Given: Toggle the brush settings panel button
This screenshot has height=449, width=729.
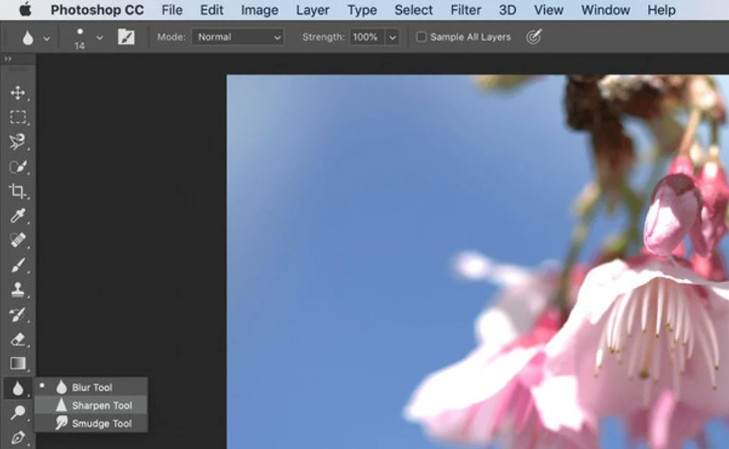Looking at the screenshot, I should click(x=126, y=37).
